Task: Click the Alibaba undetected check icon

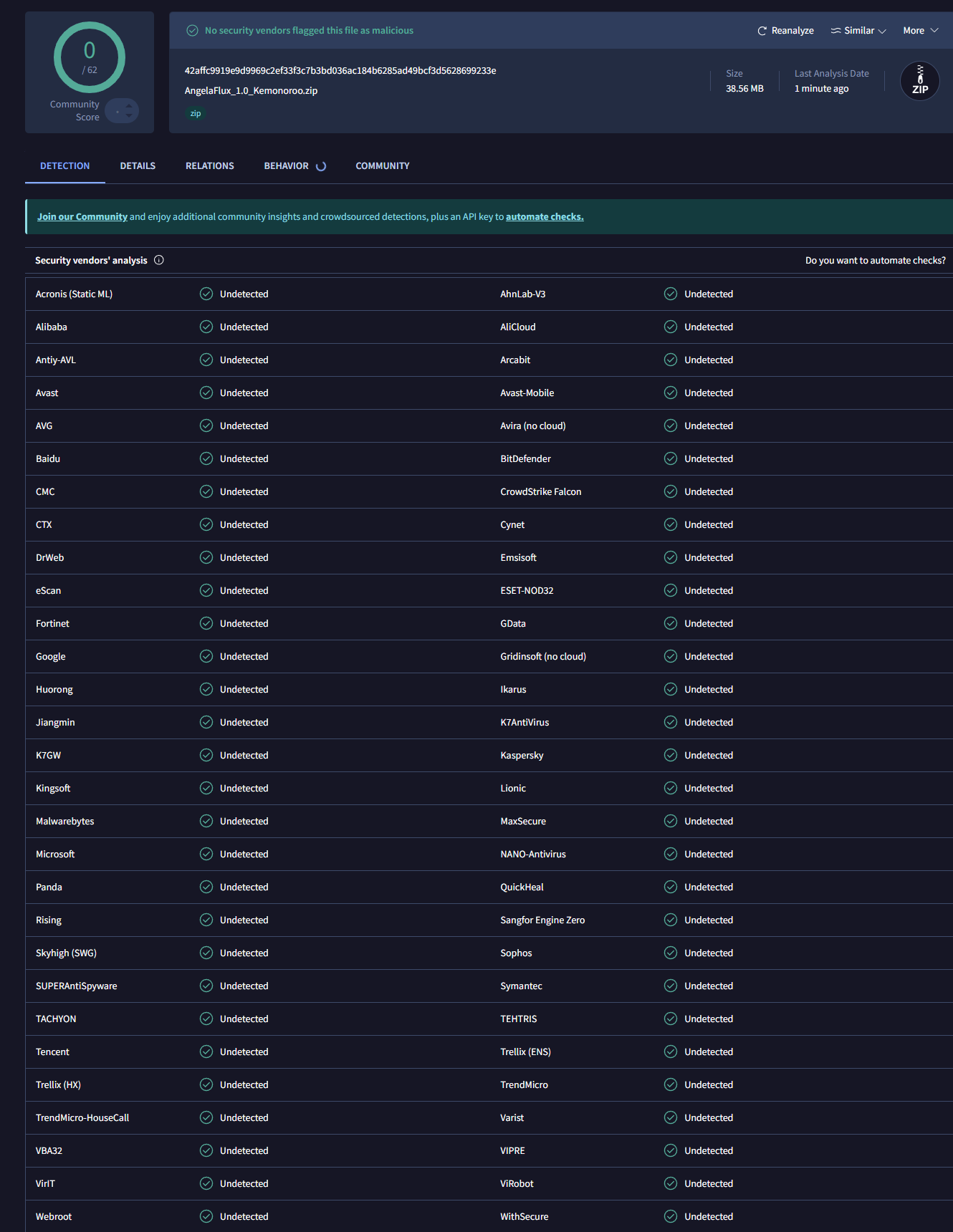Action: click(206, 327)
